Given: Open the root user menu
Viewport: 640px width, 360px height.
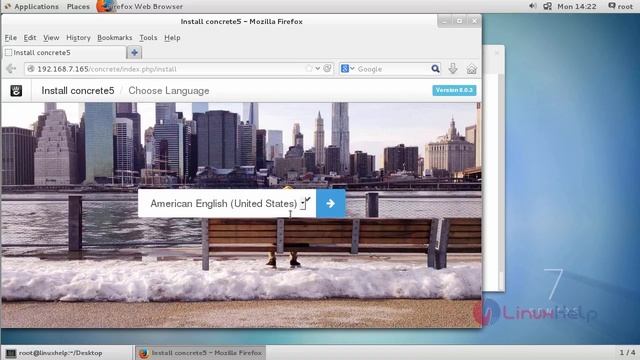Looking at the screenshot, I should click(x=620, y=7).
